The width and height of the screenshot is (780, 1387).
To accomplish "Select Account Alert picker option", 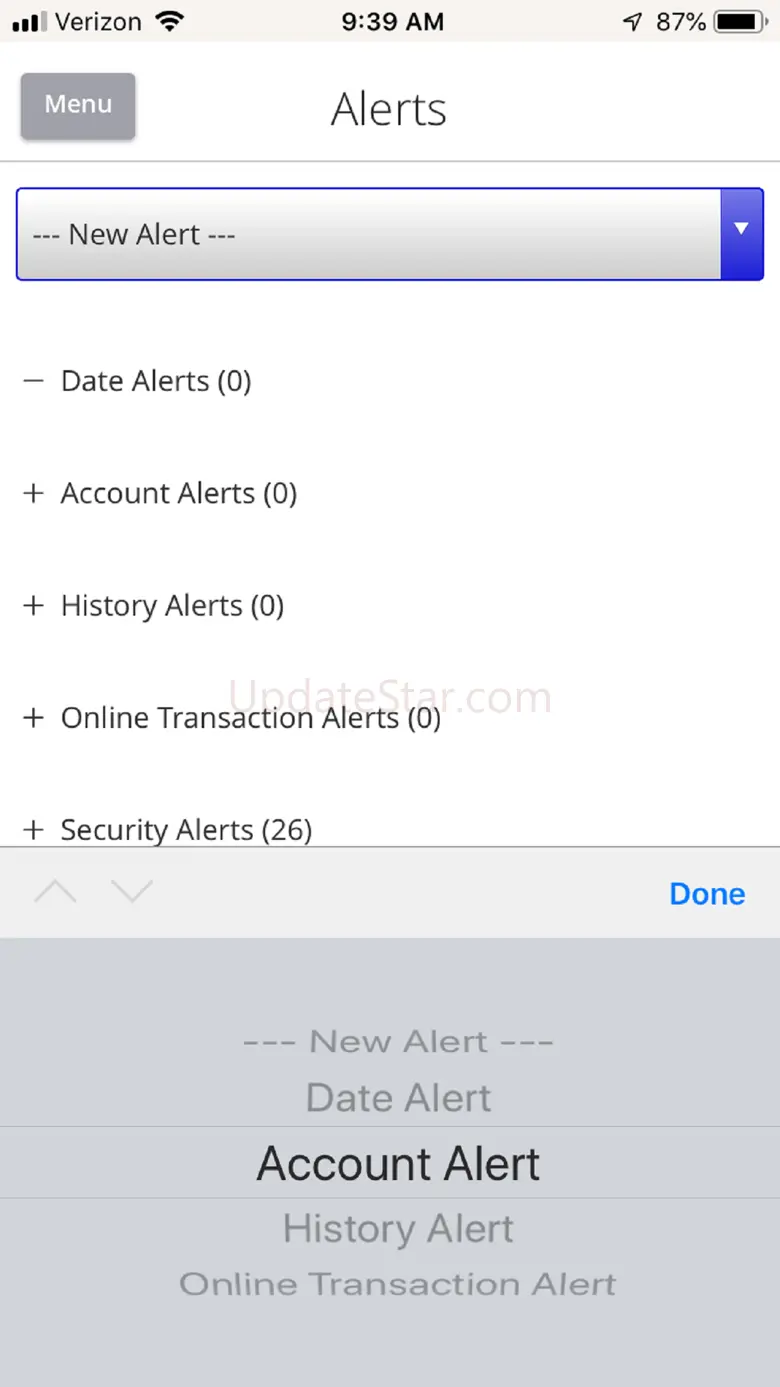I will tap(398, 1164).
